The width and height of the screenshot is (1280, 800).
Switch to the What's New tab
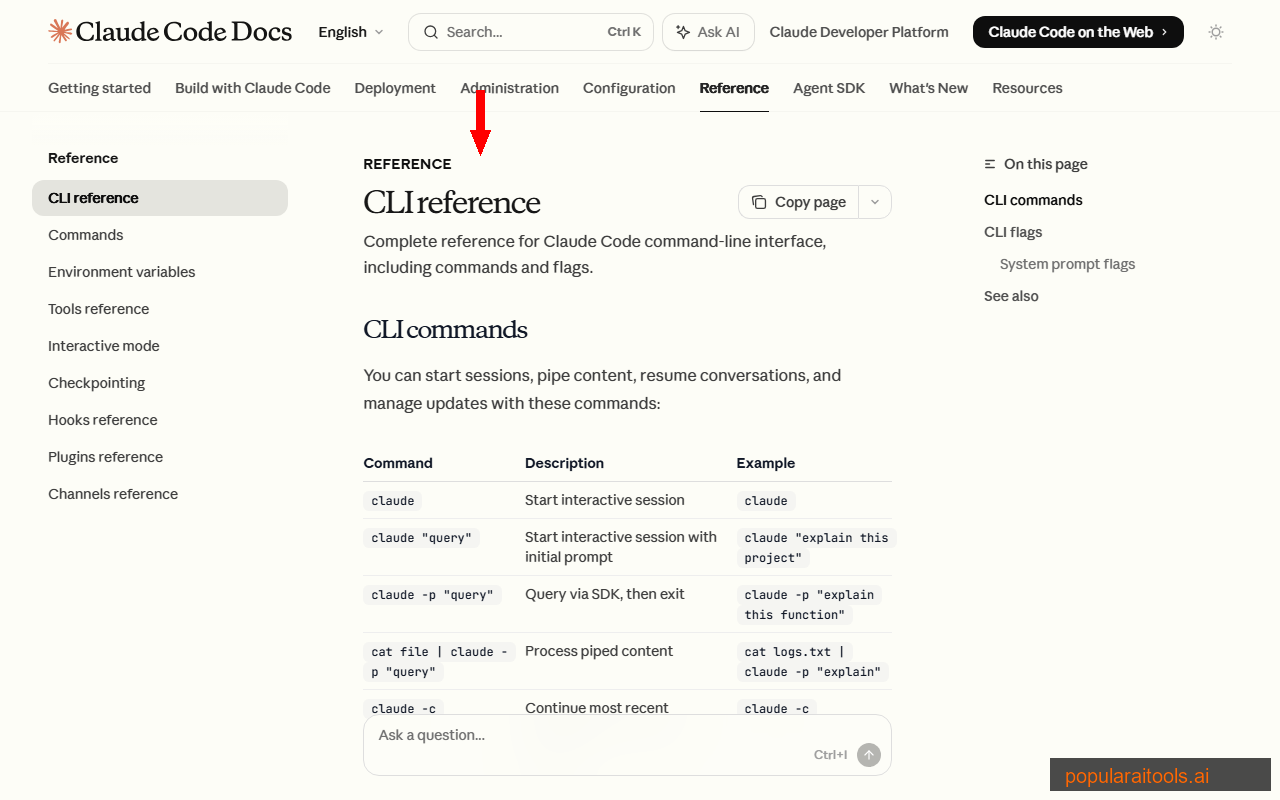[928, 88]
